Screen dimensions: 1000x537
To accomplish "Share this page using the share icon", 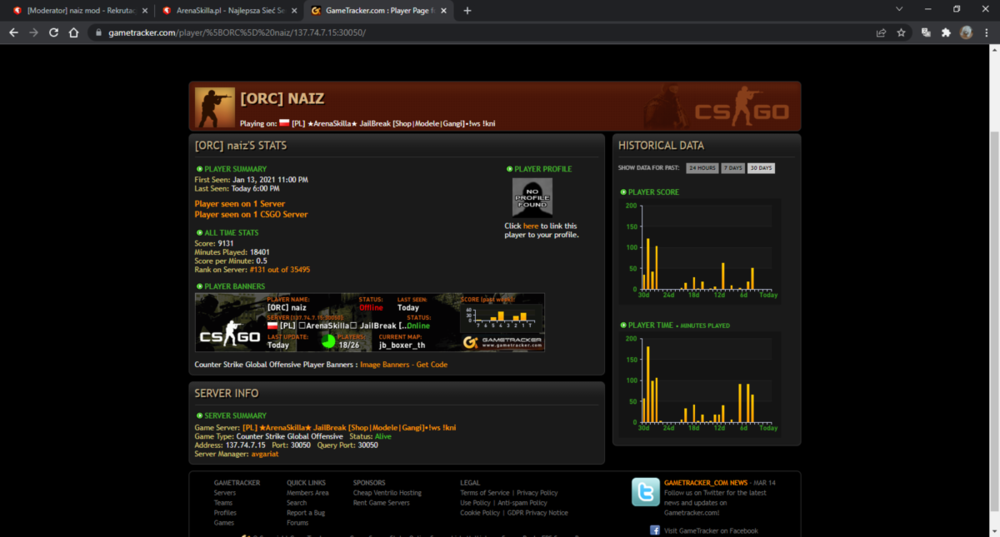I will point(881,33).
